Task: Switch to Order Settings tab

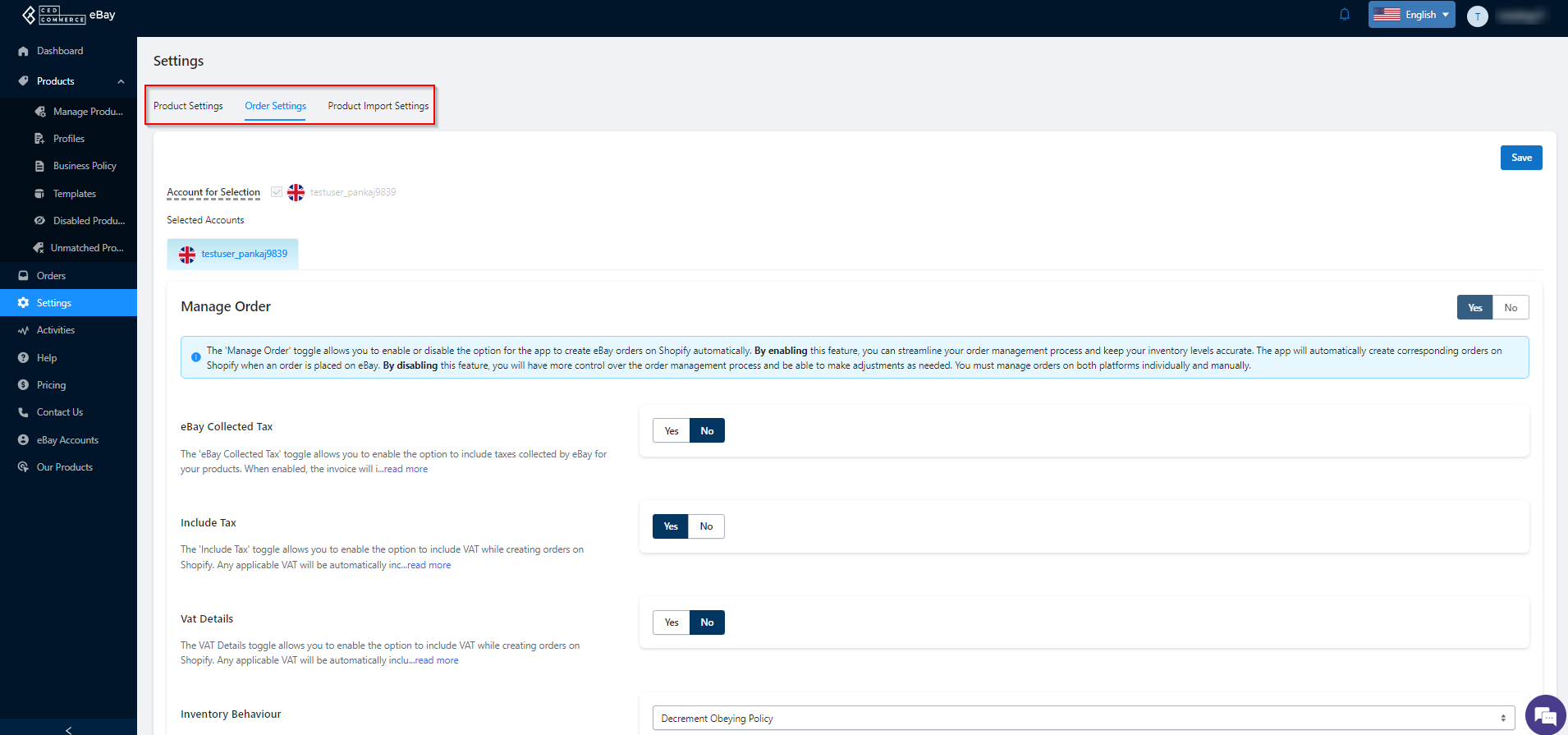Action: 275,106
